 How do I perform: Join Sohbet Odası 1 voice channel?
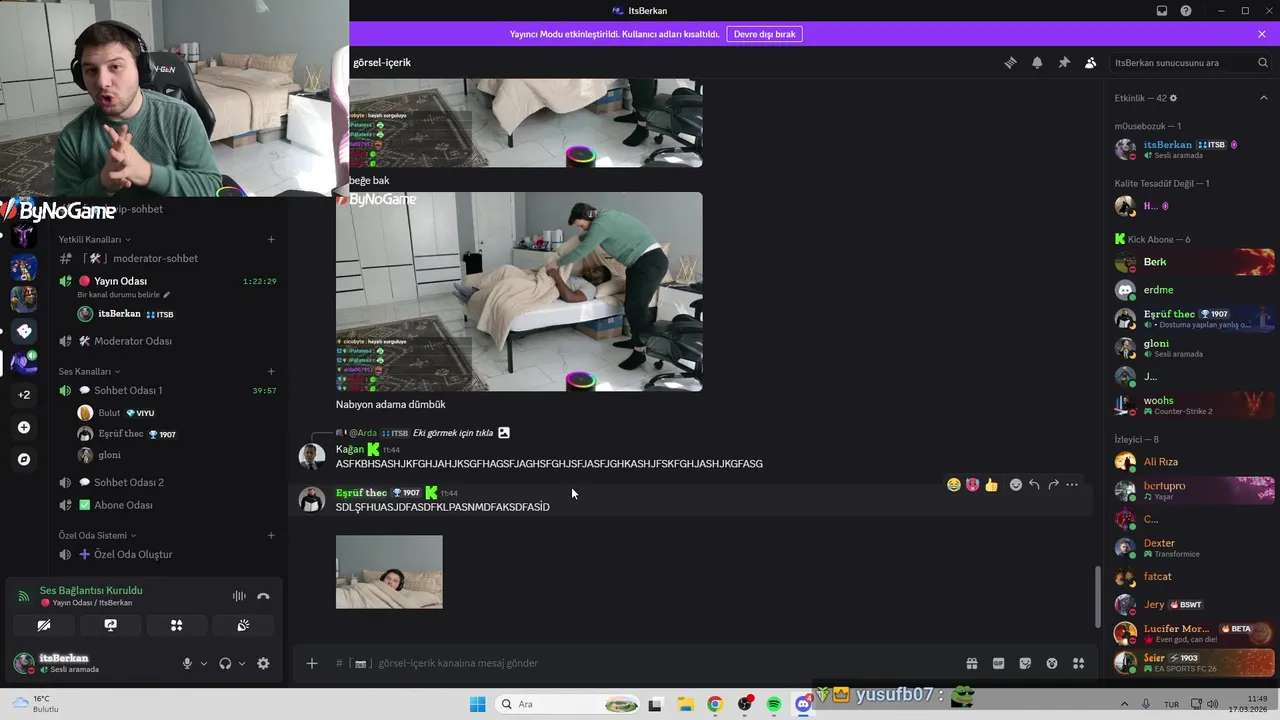167,390
